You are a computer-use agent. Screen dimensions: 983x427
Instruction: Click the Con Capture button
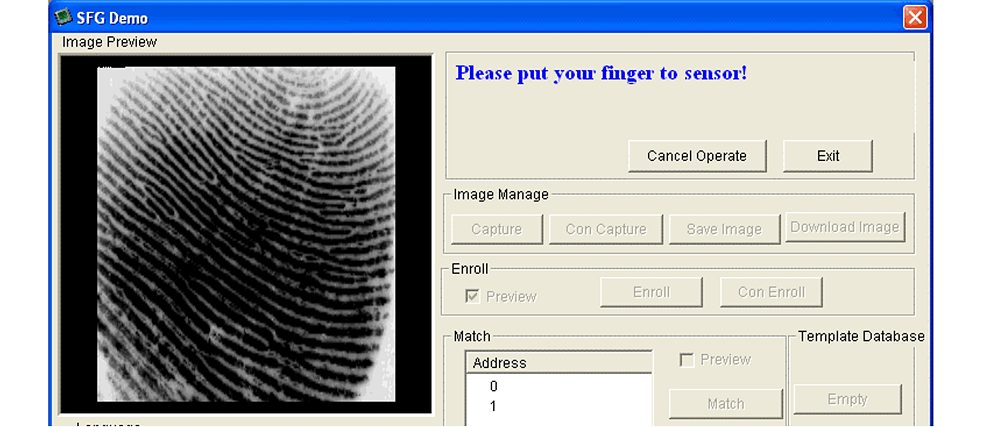click(606, 229)
